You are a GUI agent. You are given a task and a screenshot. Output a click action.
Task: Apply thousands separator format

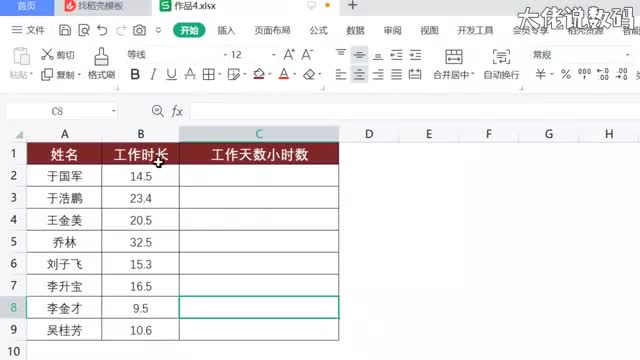tap(584, 74)
